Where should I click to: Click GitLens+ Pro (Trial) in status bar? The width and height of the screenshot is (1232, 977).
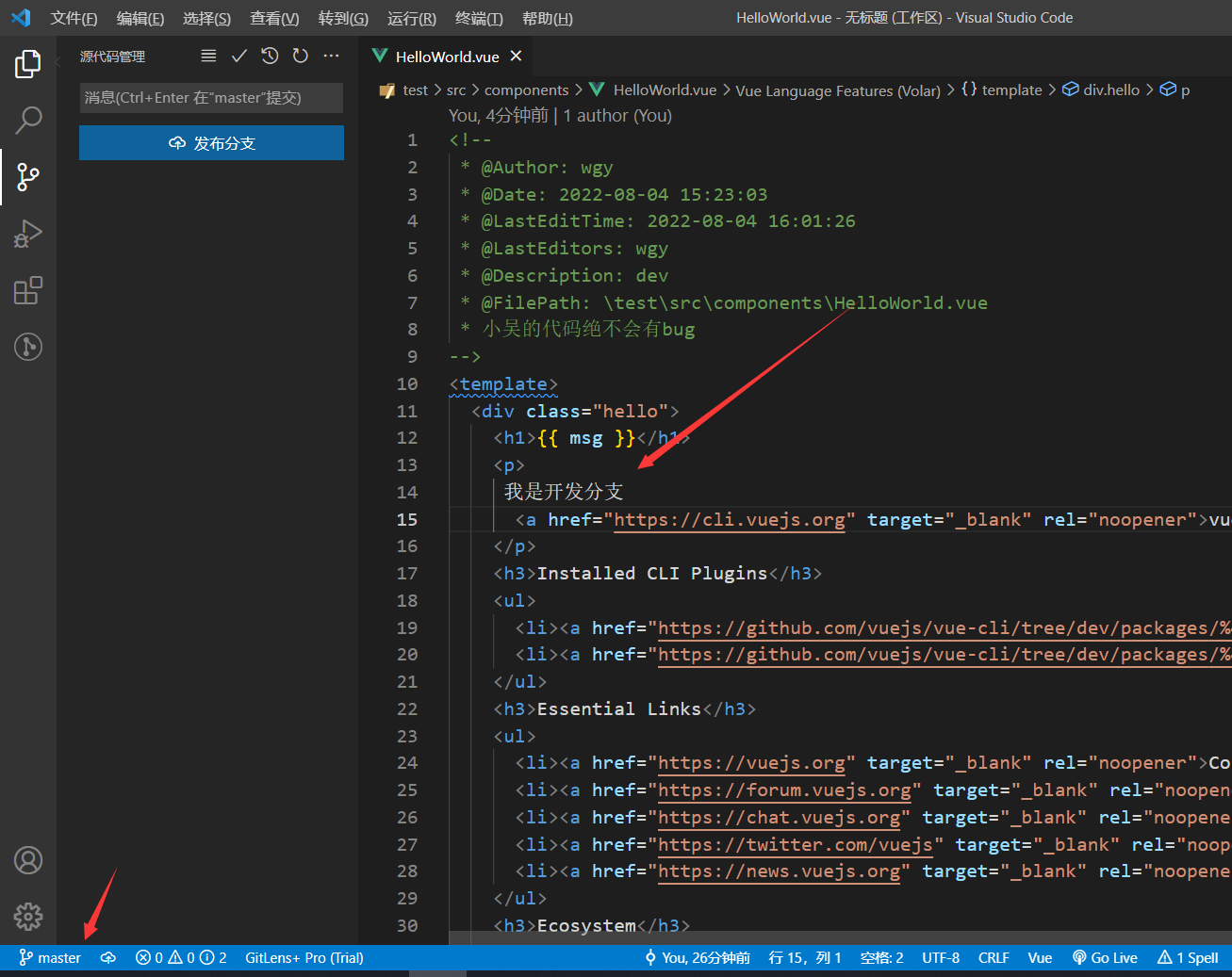pyautogui.click(x=304, y=958)
